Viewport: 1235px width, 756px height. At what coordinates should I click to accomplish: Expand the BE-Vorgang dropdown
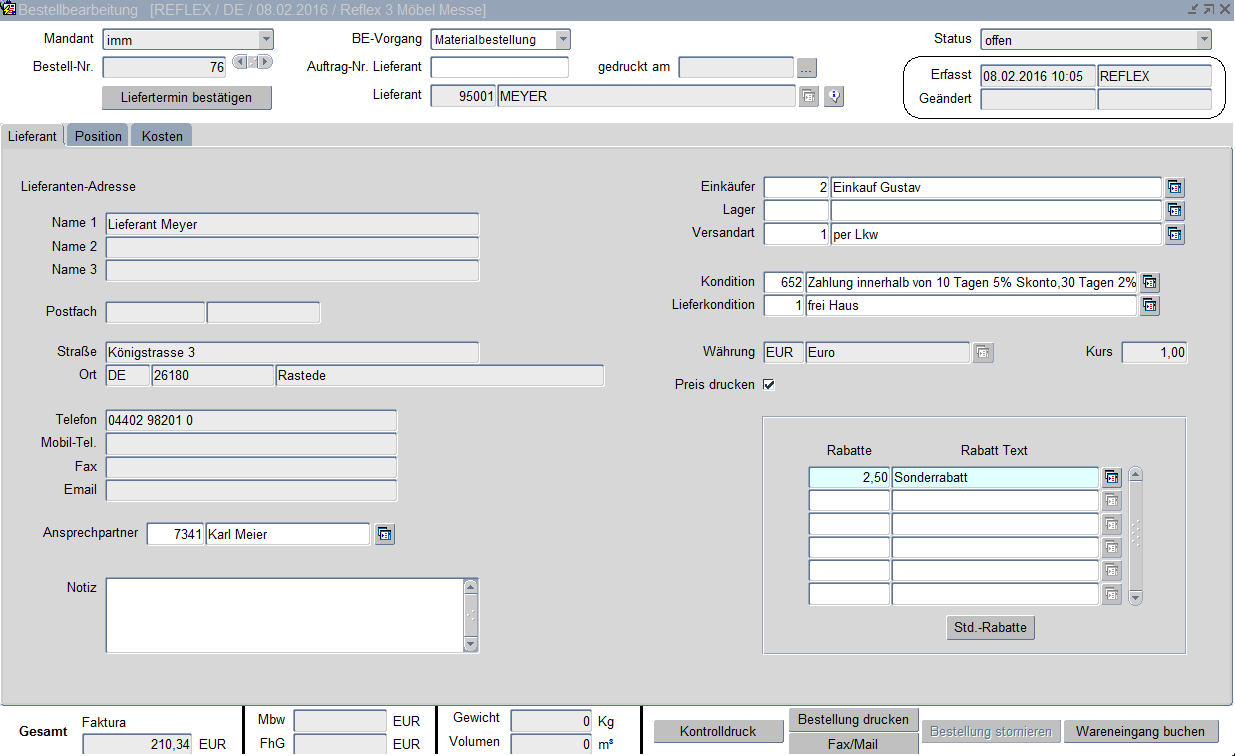[x=563, y=40]
